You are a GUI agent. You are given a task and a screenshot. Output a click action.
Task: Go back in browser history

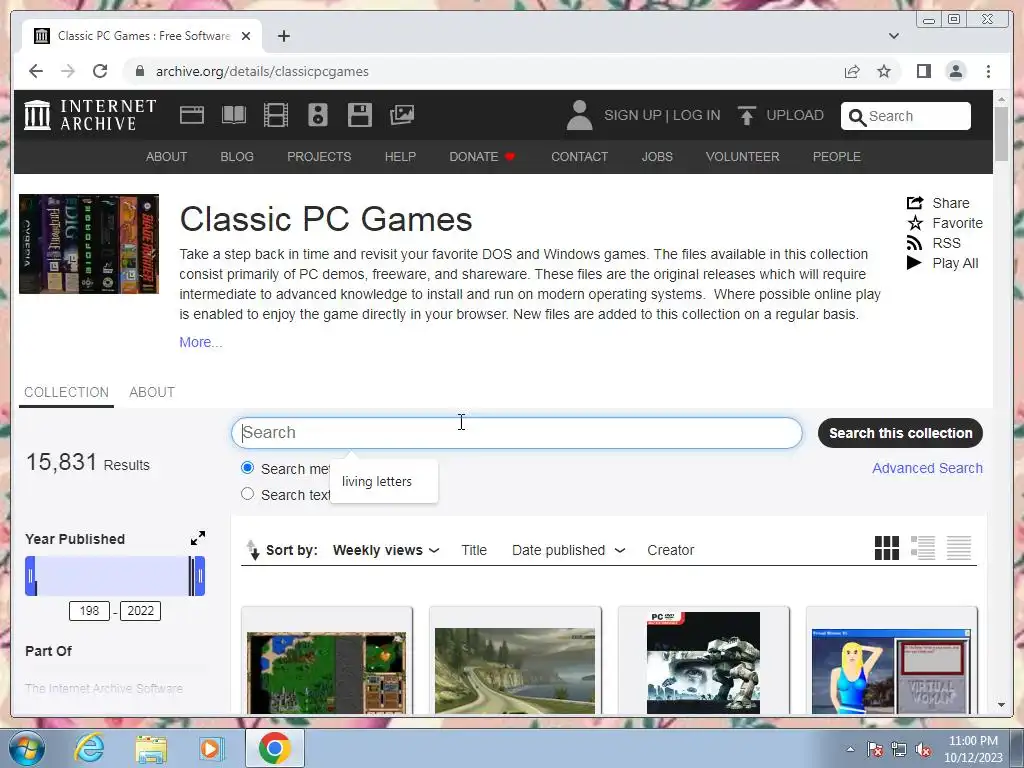click(x=36, y=71)
